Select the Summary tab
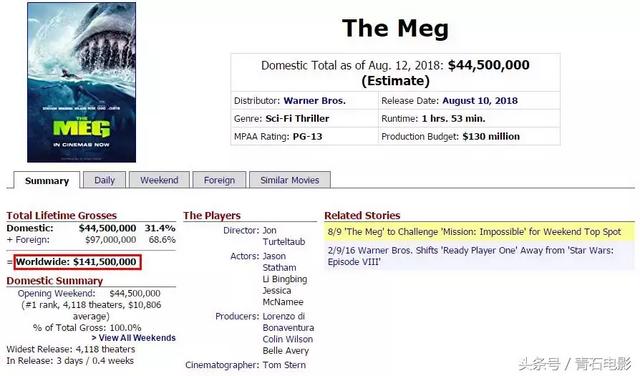 [47, 180]
